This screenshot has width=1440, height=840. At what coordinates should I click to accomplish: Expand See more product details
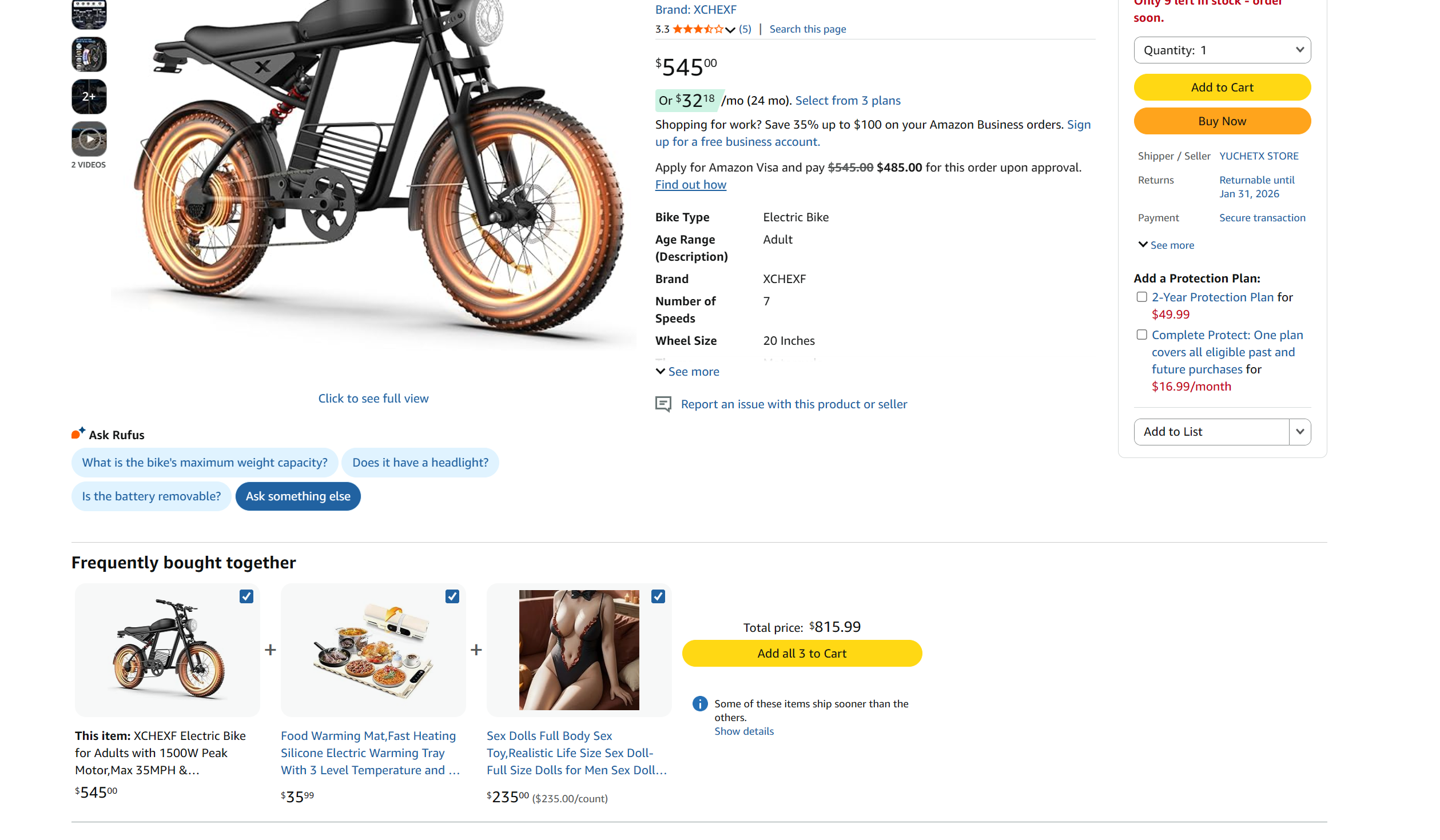(687, 372)
